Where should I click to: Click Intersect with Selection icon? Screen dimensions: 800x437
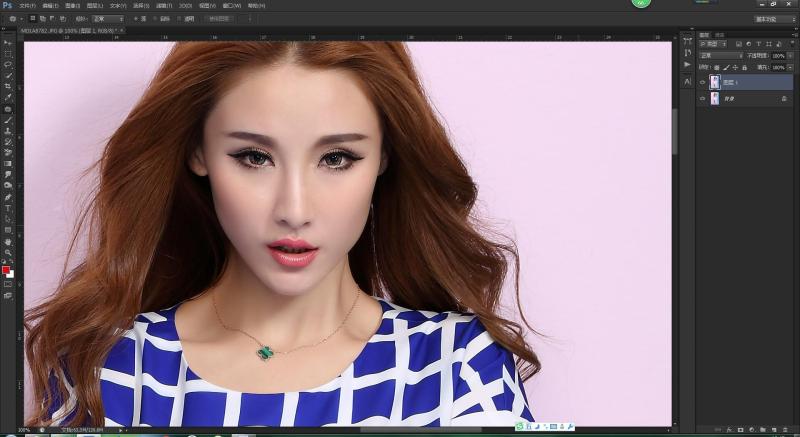coord(63,19)
